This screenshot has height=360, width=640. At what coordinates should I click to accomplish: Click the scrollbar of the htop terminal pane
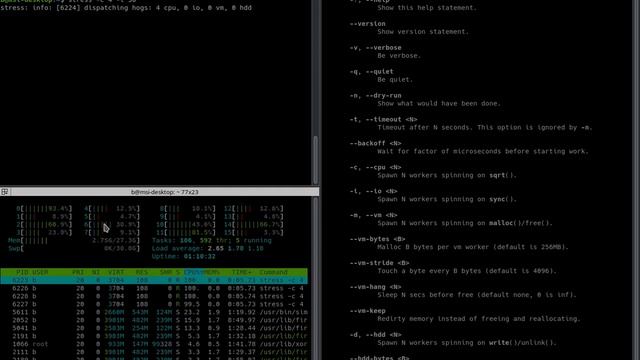coord(315,278)
